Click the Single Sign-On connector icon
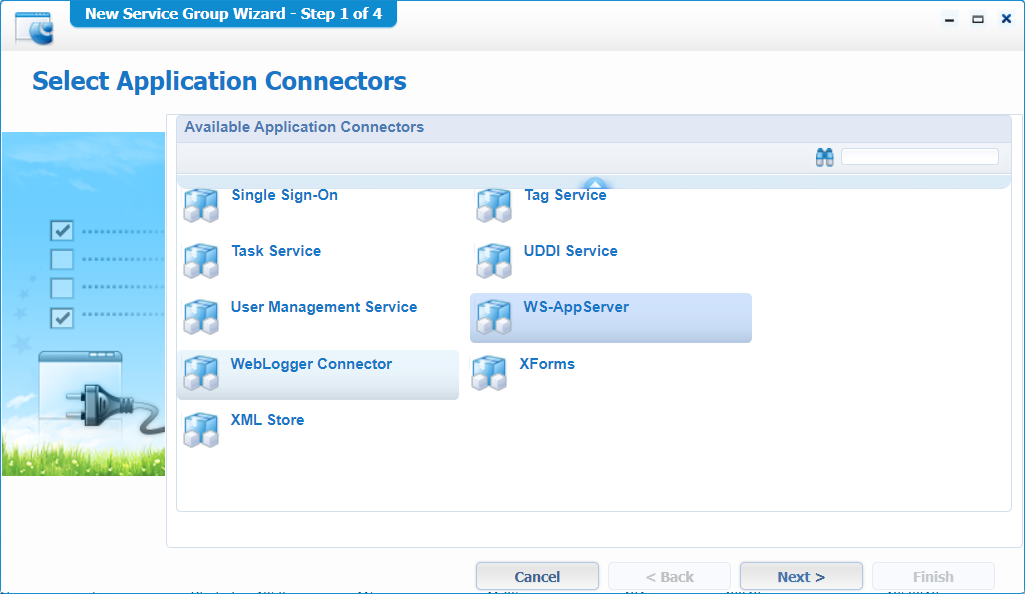Image resolution: width=1025 pixels, height=594 pixels. click(201, 205)
